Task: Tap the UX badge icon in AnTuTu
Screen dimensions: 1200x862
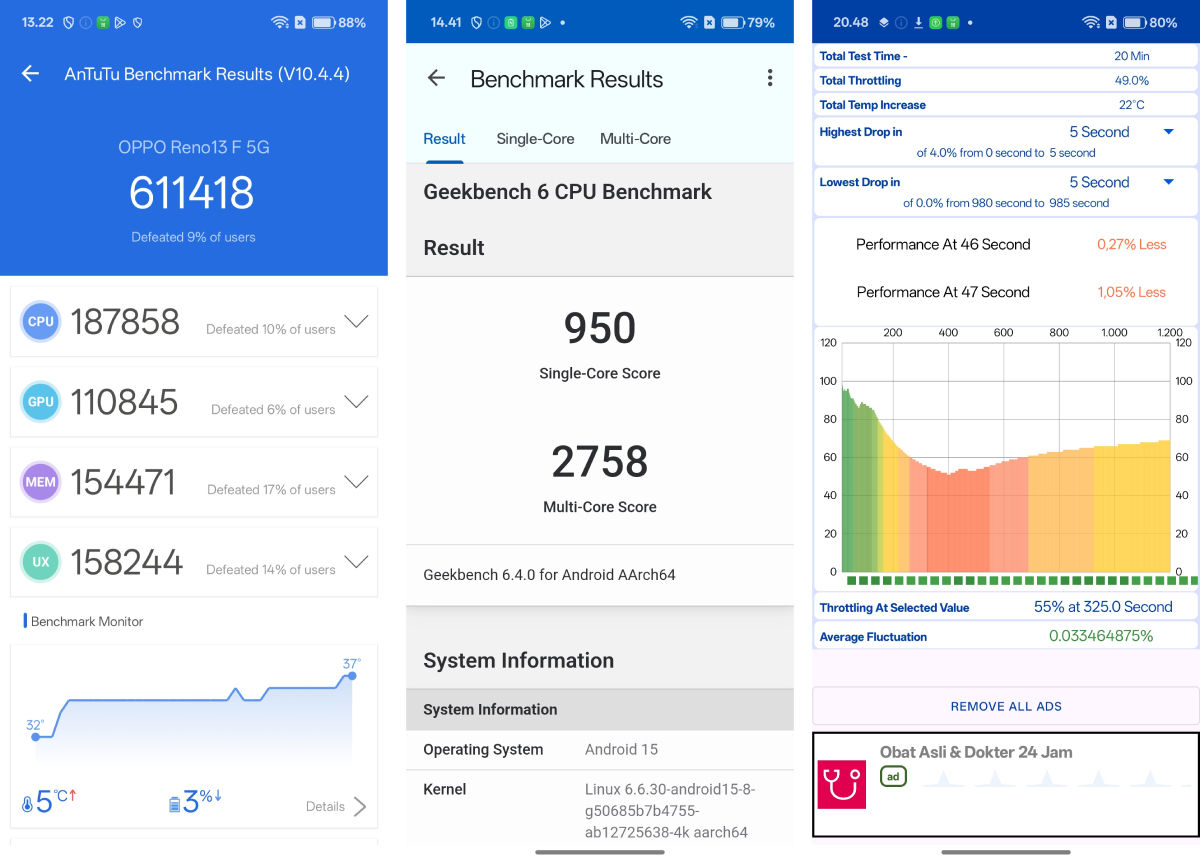Action: (41, 562)
